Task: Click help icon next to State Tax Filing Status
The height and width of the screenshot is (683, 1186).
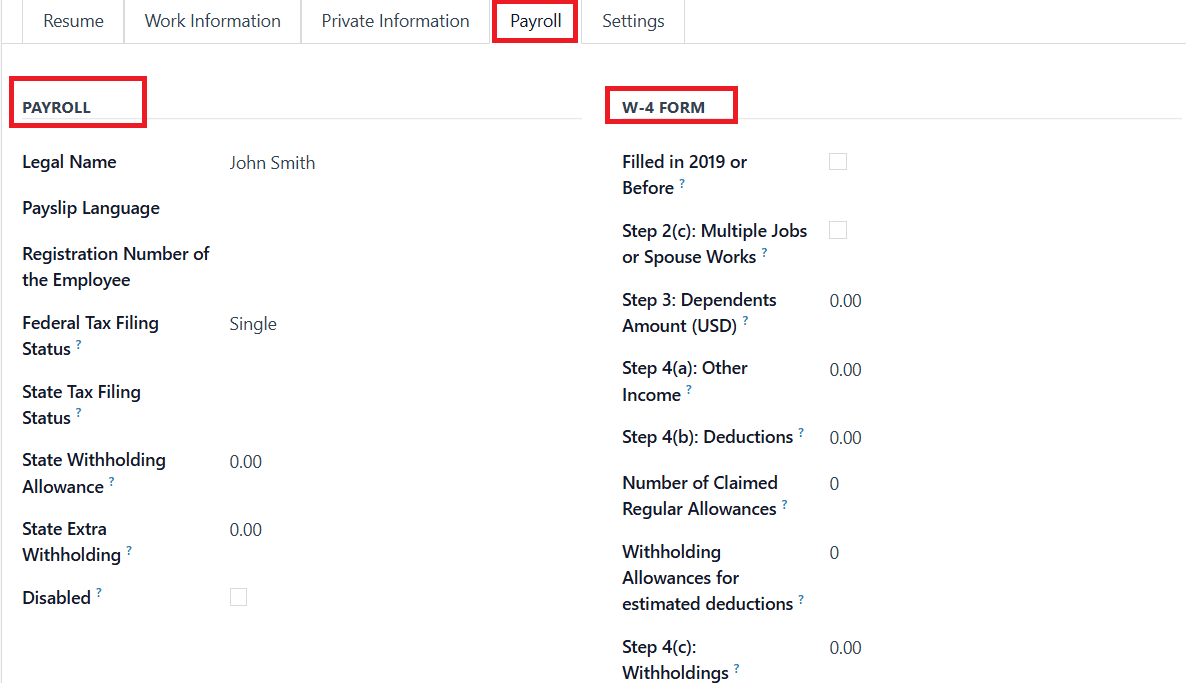Action: pos(79,413)
